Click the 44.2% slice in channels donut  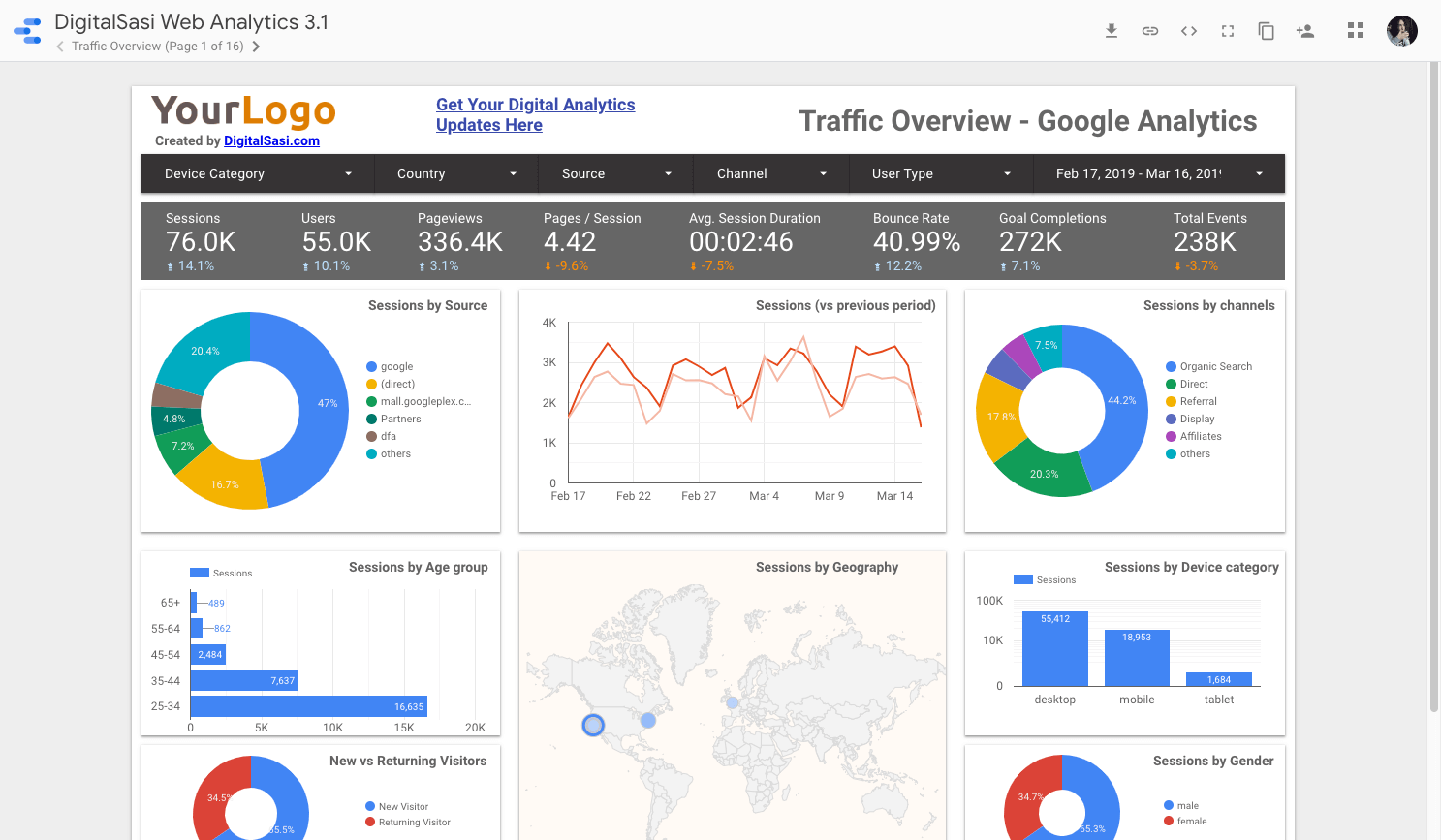(1119, 402)
